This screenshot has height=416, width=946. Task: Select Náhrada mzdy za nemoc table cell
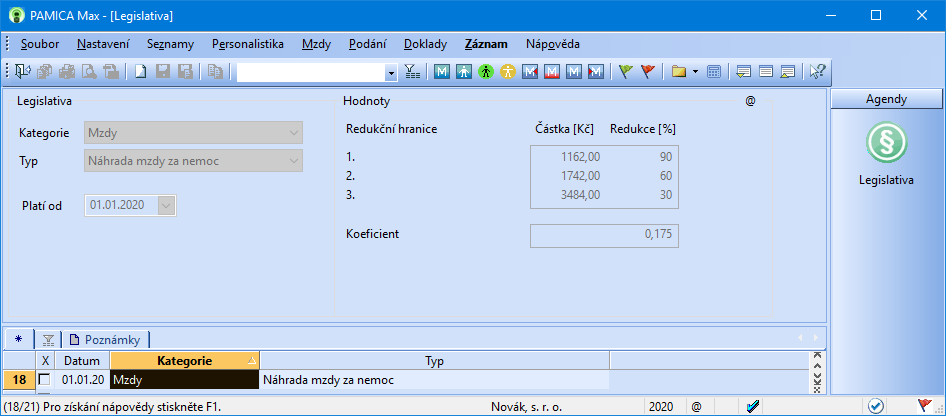pos(434,380)
